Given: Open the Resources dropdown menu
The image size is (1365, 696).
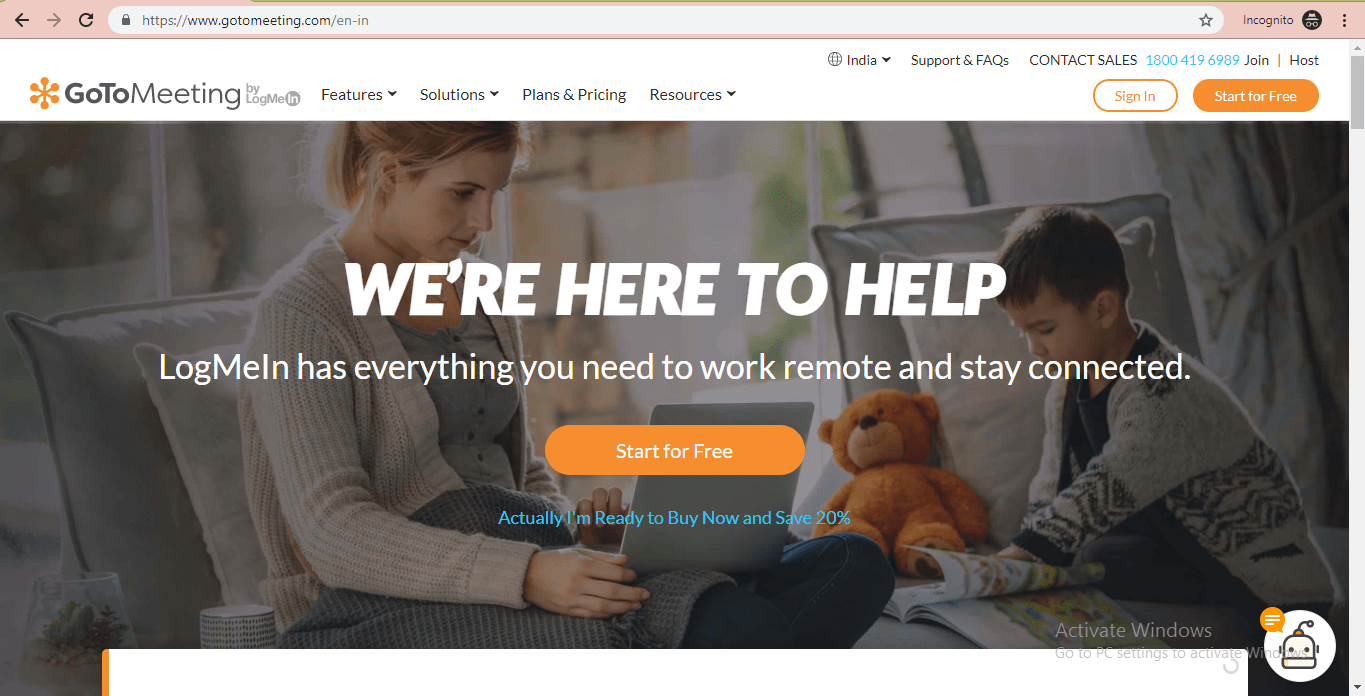Looking at the screenshot, I should click(x=692, y=94).
